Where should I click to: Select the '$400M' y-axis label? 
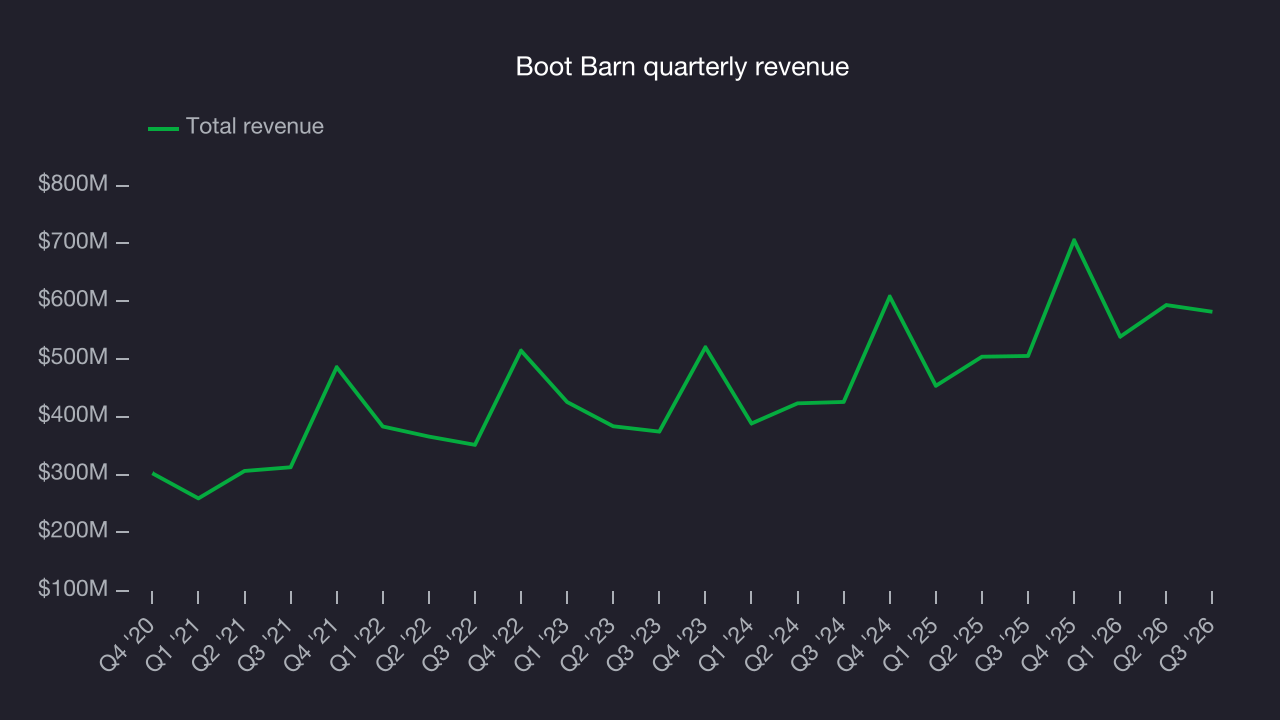[73, 415]
